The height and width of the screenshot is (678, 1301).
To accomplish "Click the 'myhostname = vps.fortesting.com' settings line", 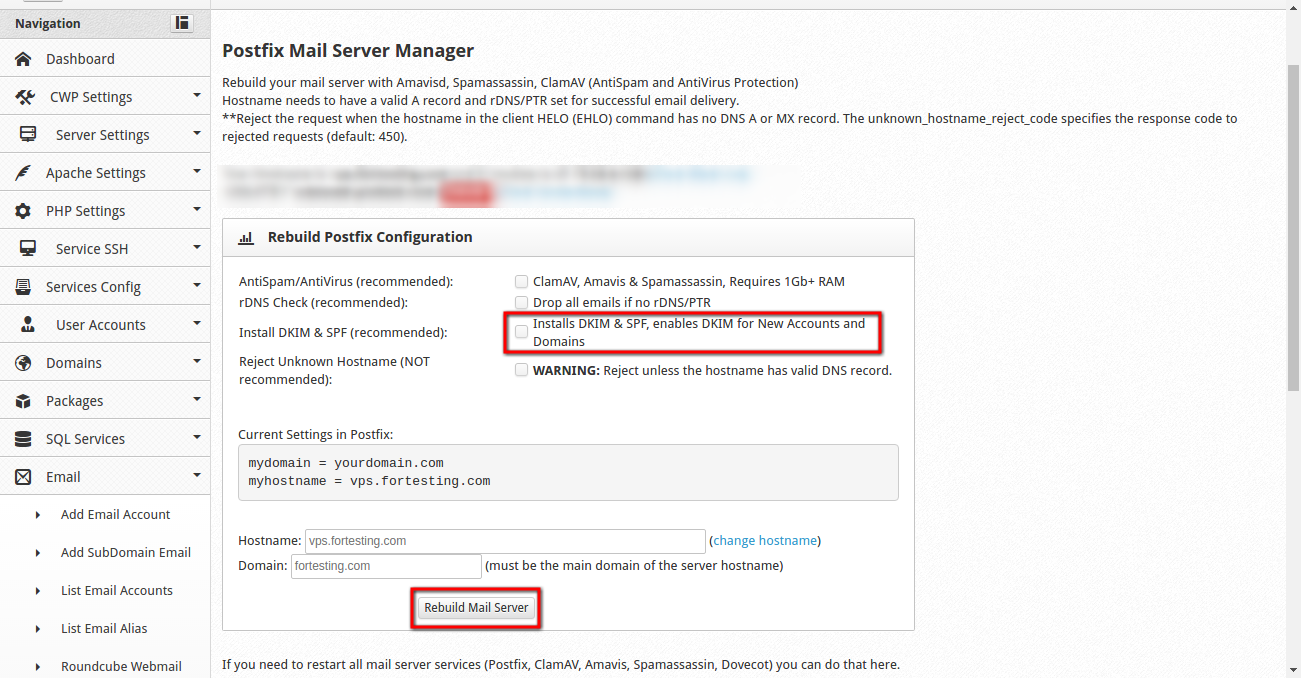I will [370, 481].
